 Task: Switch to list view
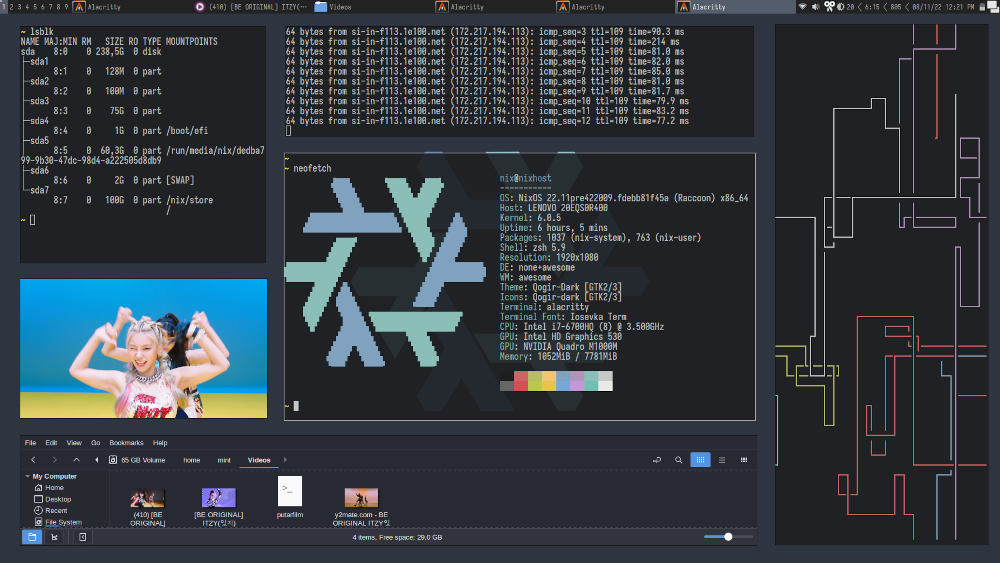pos(722,460)
